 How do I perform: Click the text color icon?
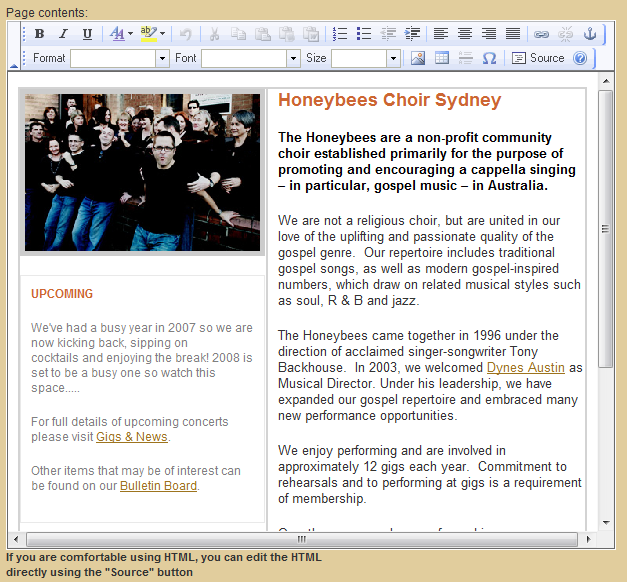click(x=117, y=34)
